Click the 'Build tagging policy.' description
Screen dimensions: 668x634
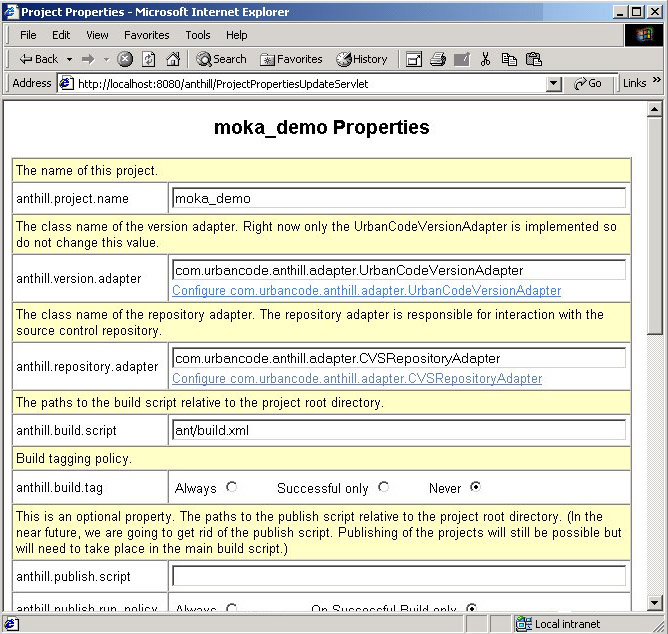(74, 459)
